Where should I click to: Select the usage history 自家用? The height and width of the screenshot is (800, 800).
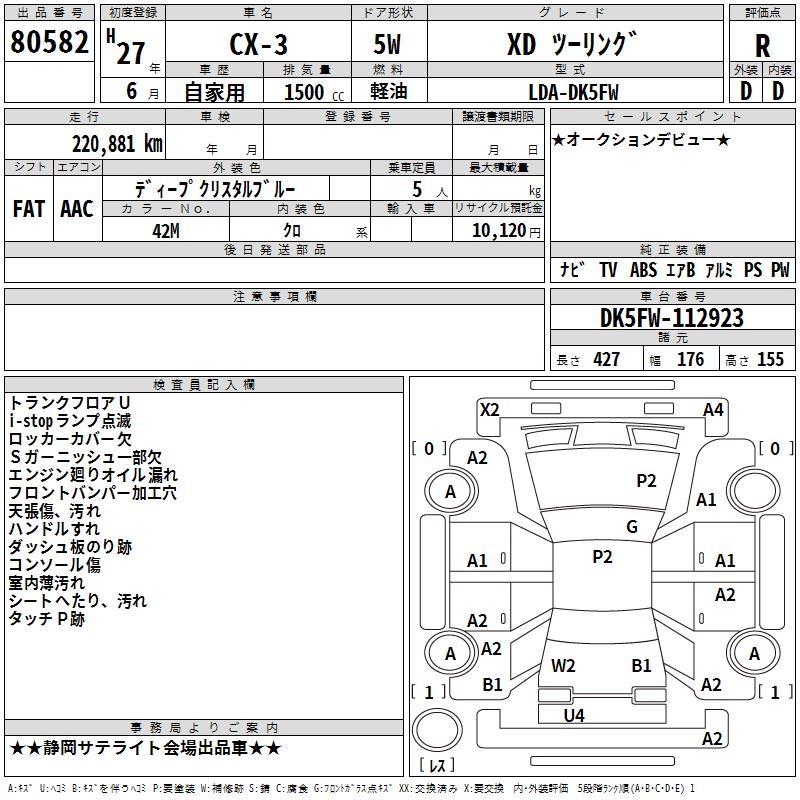click(214, 92)
